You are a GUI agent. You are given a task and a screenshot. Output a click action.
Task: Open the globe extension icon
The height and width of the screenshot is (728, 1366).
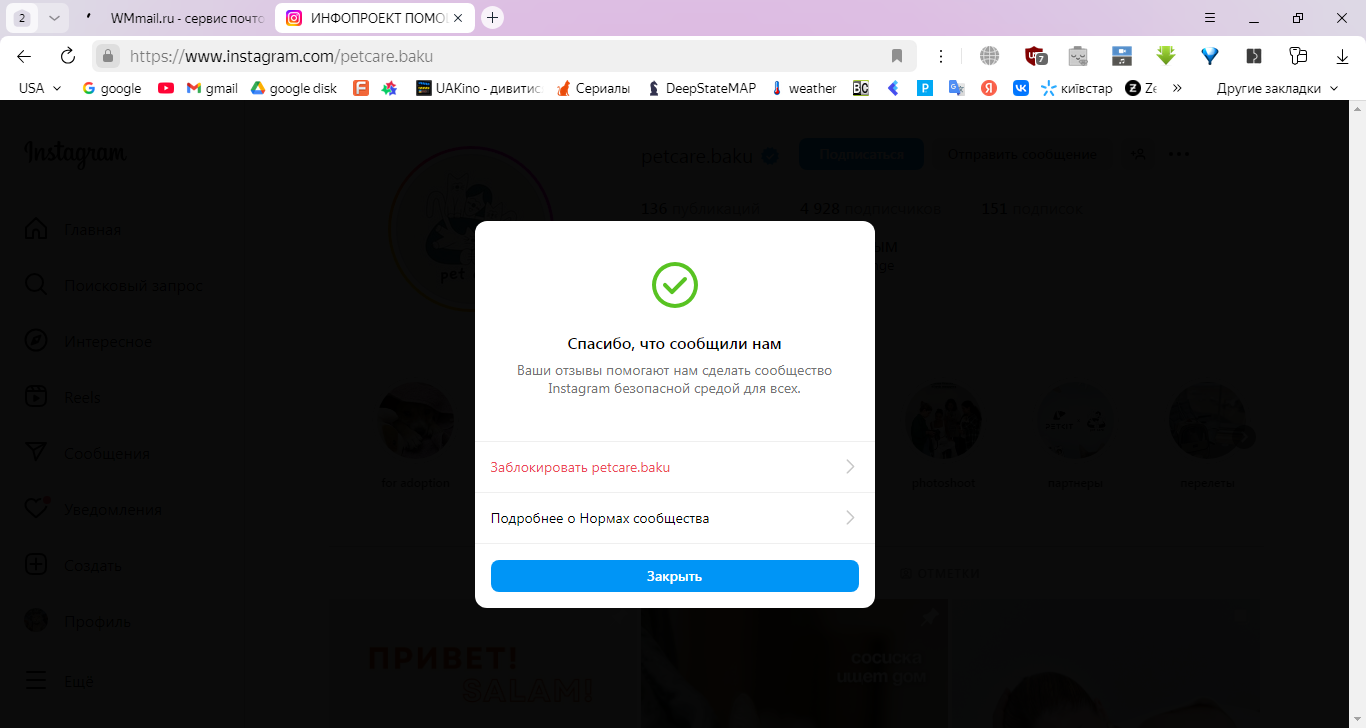pos(989,56)
